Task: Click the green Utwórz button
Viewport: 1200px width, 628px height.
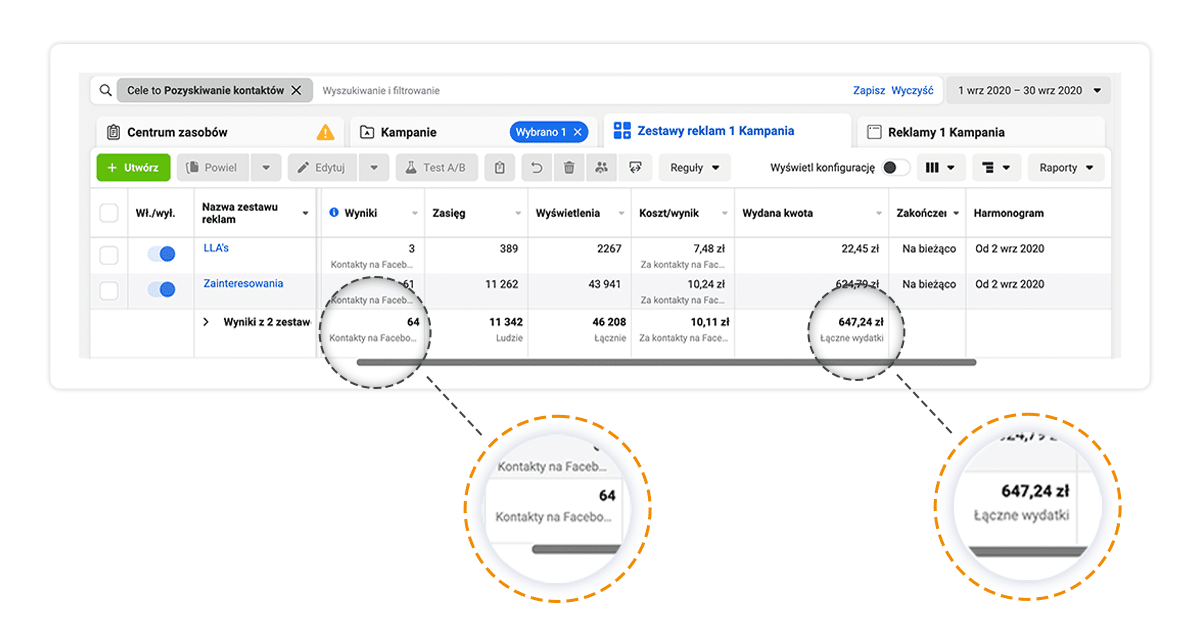Action: click(x=133, y=167)
